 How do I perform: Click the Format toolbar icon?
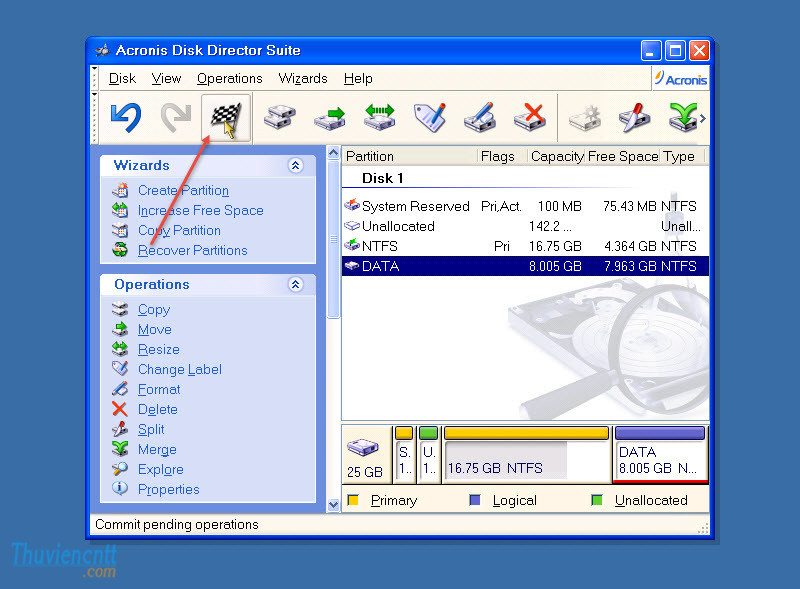pos(480,117)
